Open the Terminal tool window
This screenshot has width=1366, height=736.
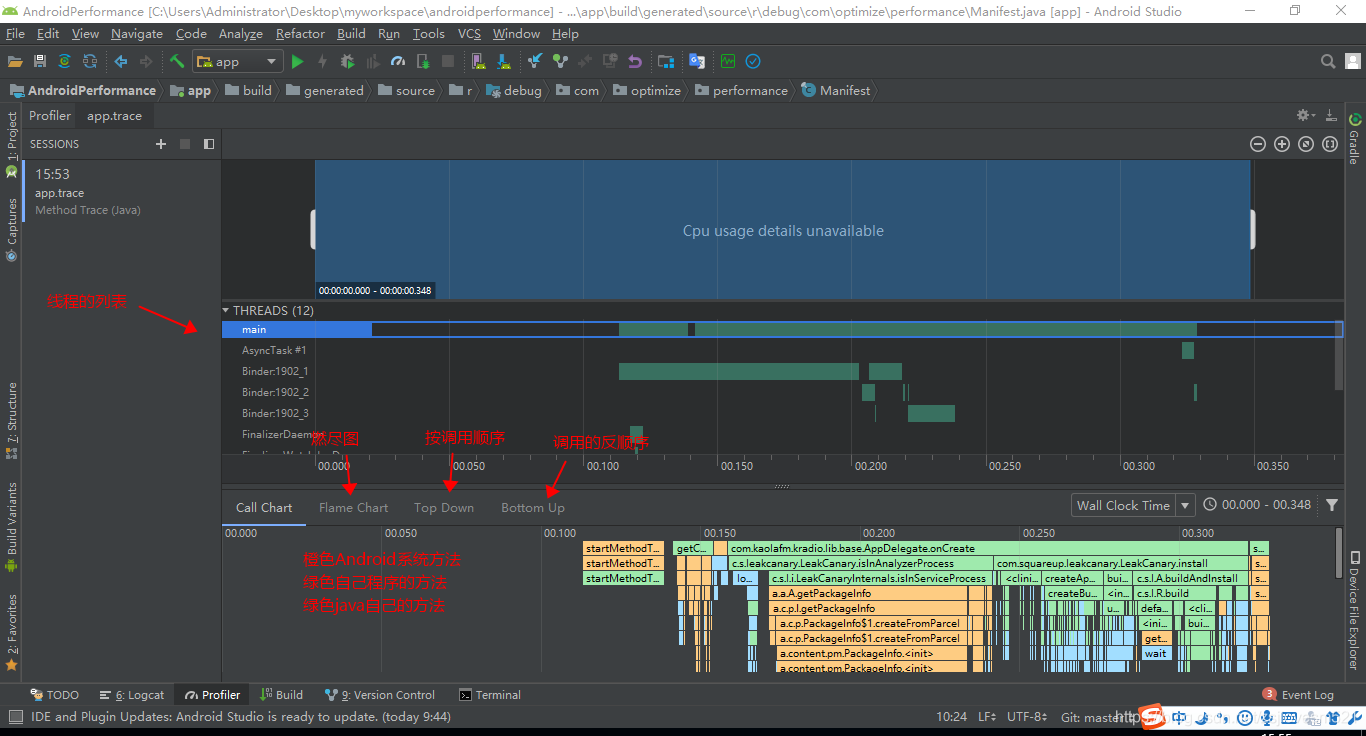click(x=490, y=695)
